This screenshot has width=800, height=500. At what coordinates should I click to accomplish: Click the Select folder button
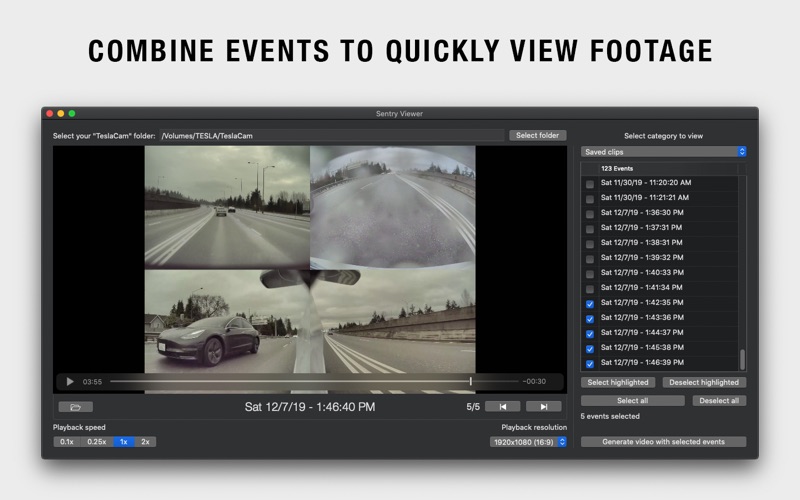click(x=537, y=135)
